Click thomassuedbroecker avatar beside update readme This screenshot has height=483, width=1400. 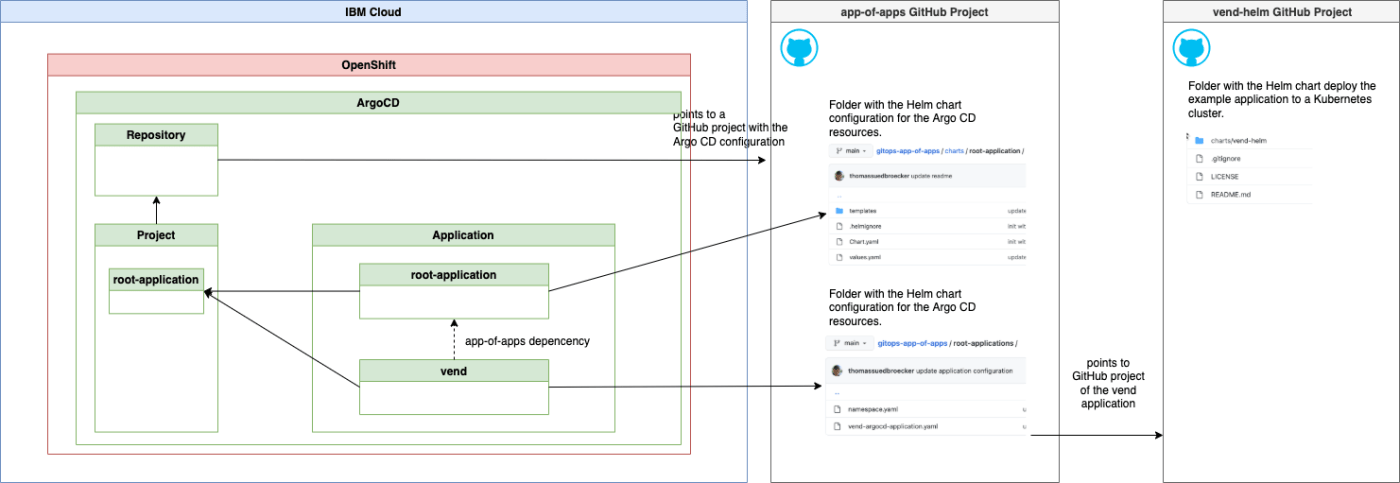coord(840,175)
